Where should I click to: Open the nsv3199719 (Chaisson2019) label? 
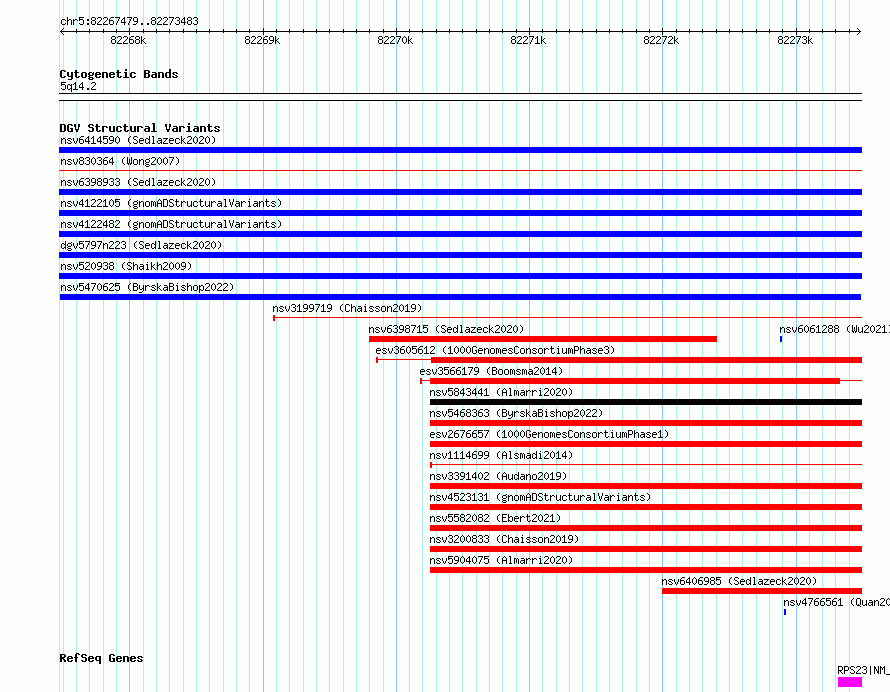pyautogui.click(x=347, y=308)
